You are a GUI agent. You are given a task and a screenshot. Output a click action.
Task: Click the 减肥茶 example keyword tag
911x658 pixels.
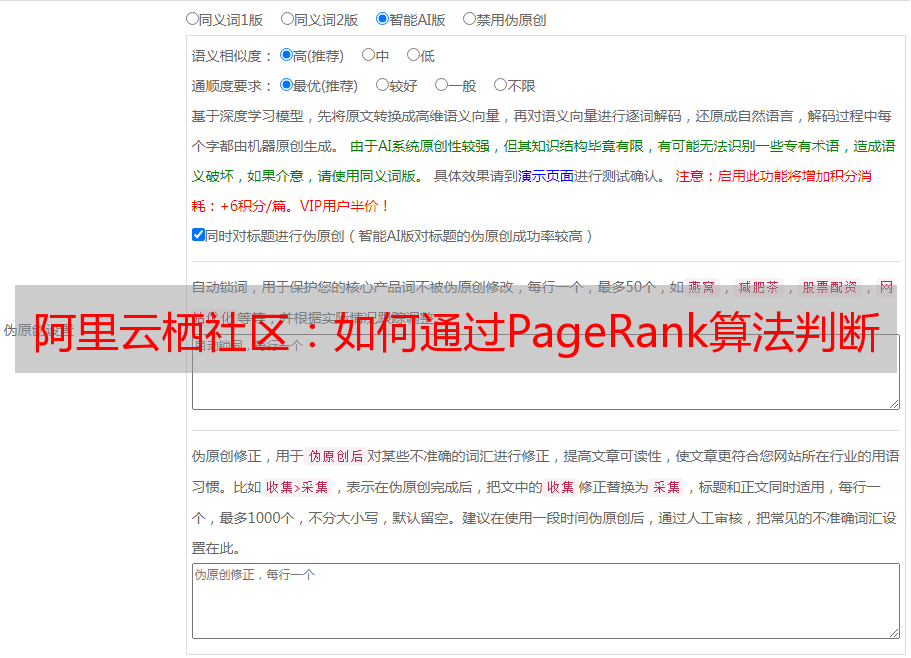coord(758,287)
